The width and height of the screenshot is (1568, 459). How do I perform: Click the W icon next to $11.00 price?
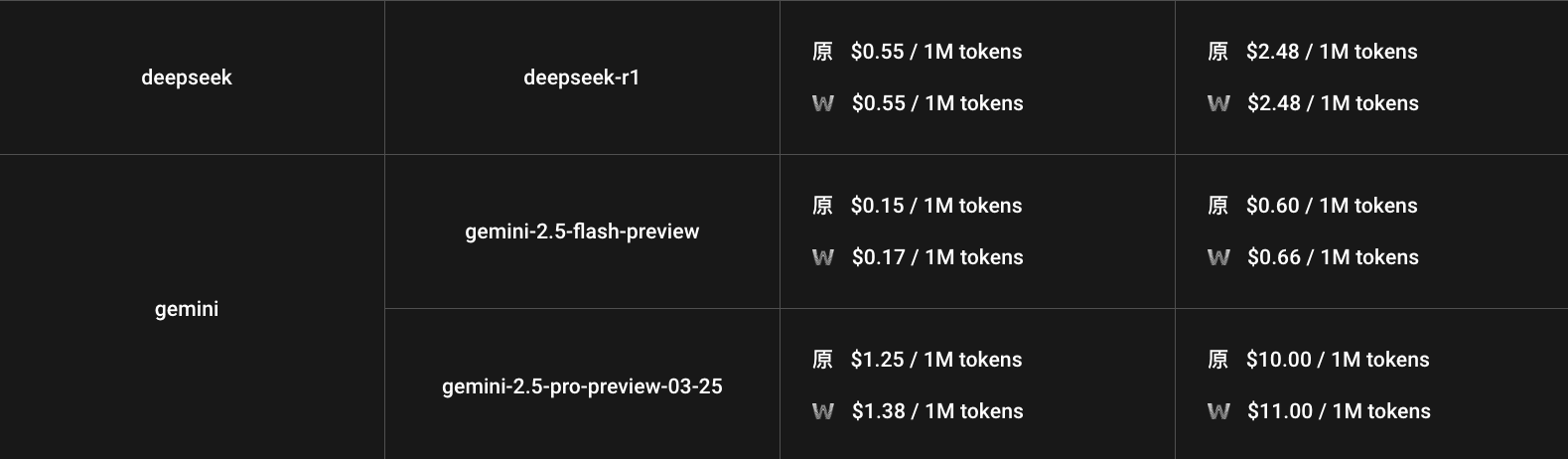click(x=1218, y=411)
